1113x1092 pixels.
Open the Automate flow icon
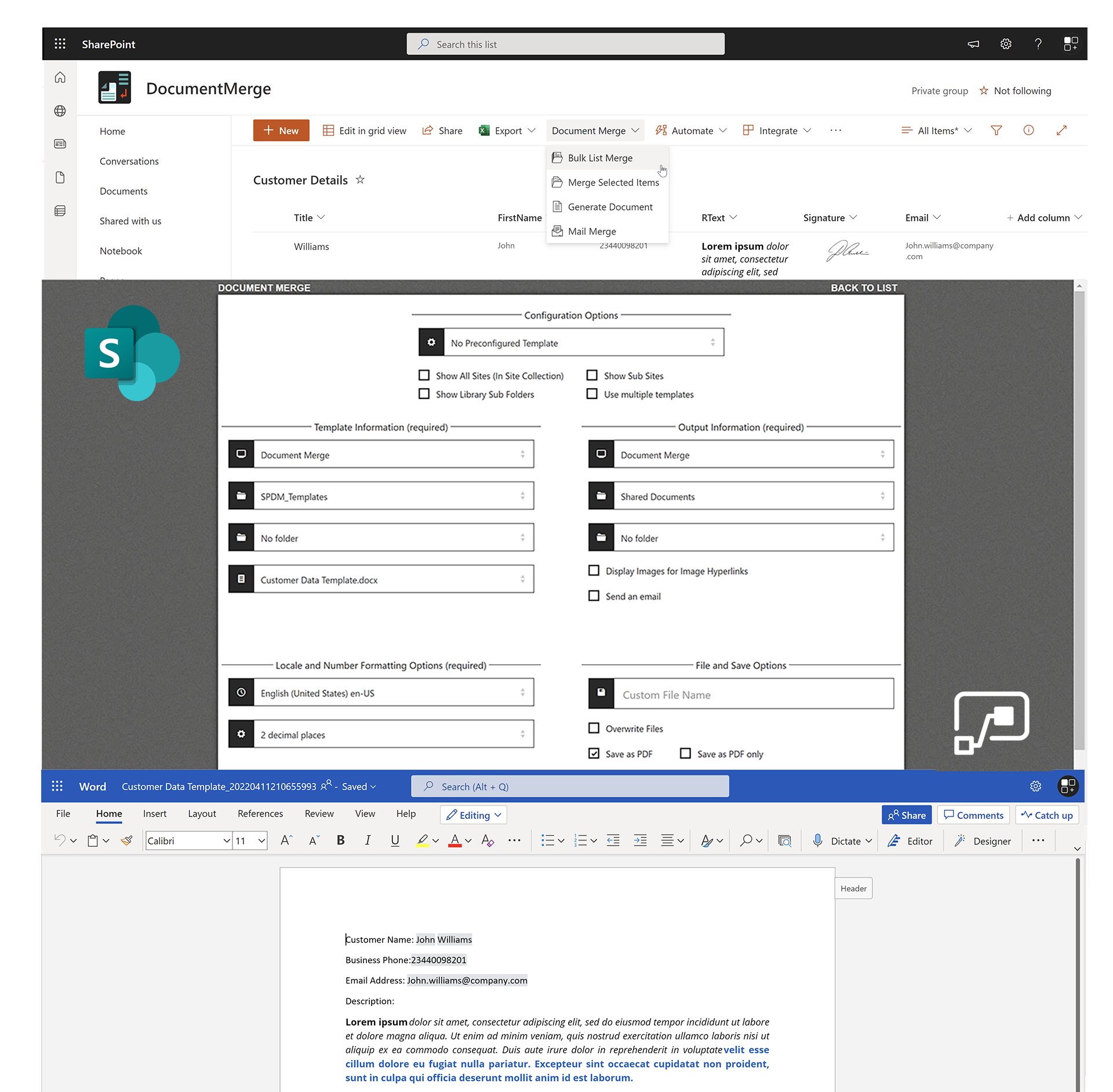pyautogui.click(x=661, y=130)
